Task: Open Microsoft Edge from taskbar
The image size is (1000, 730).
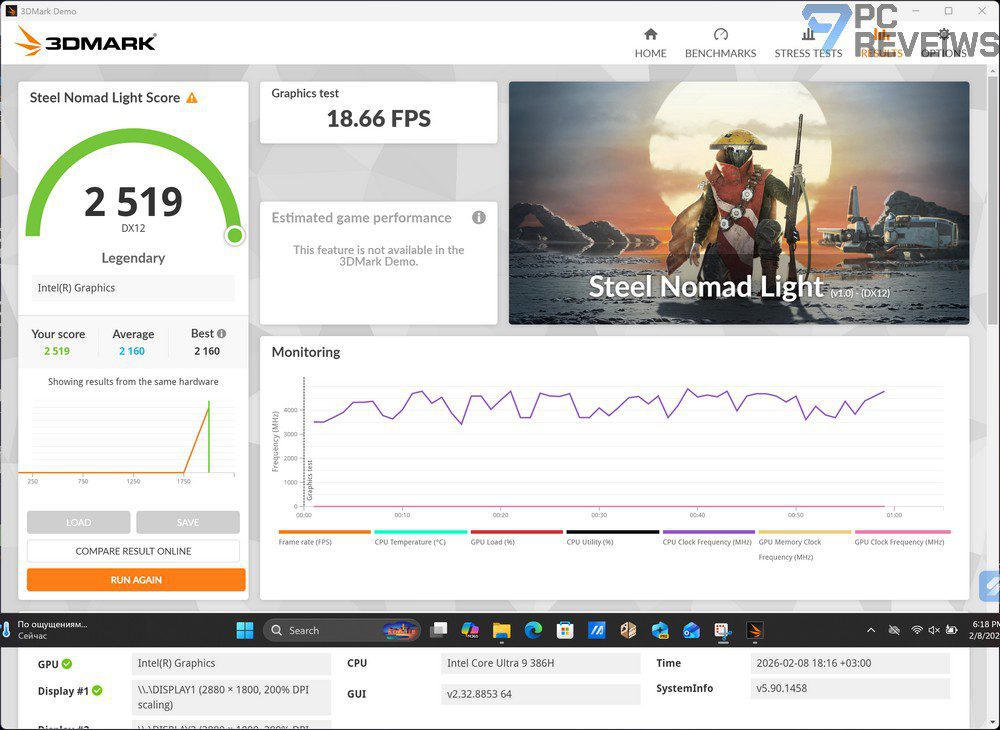Action: 533,631
